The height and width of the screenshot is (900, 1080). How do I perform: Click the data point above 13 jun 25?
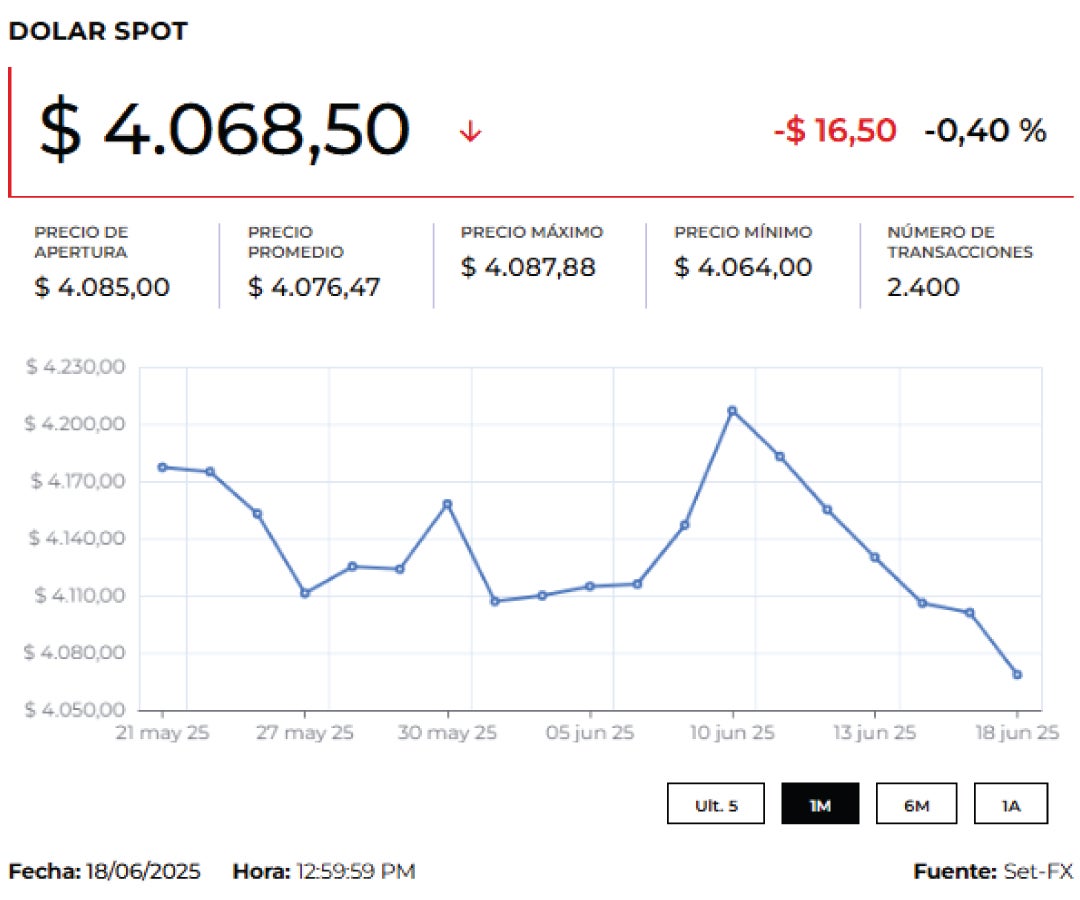[x=875, y=557]
